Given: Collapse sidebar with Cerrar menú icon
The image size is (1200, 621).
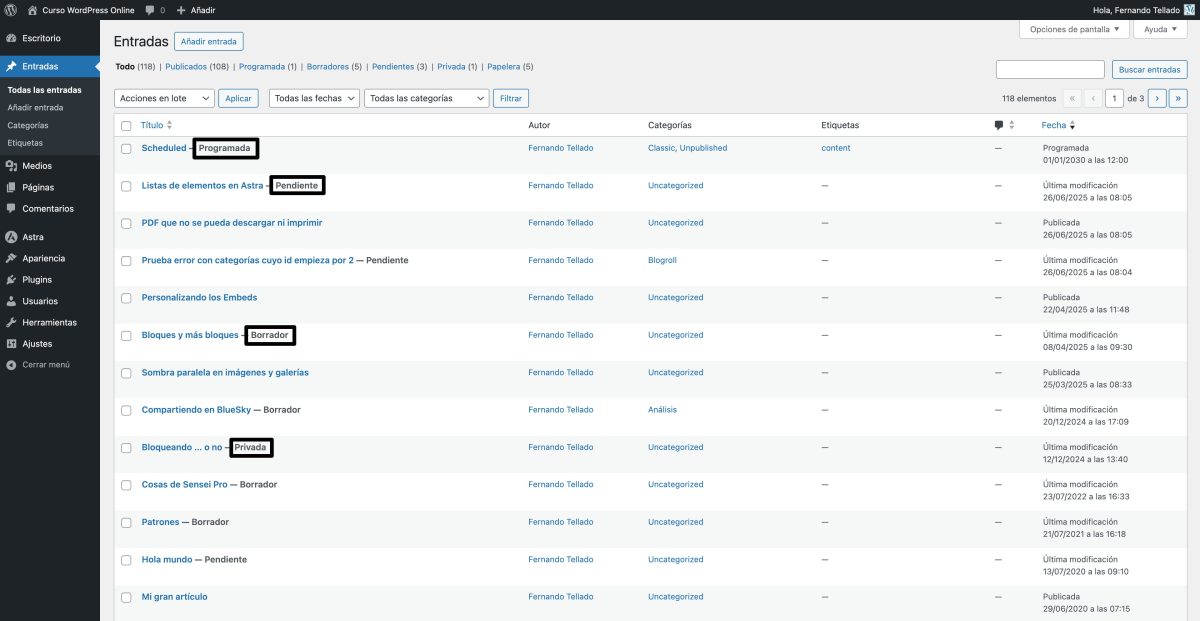Looking at the screenshot, I should (x=11, y=365).
